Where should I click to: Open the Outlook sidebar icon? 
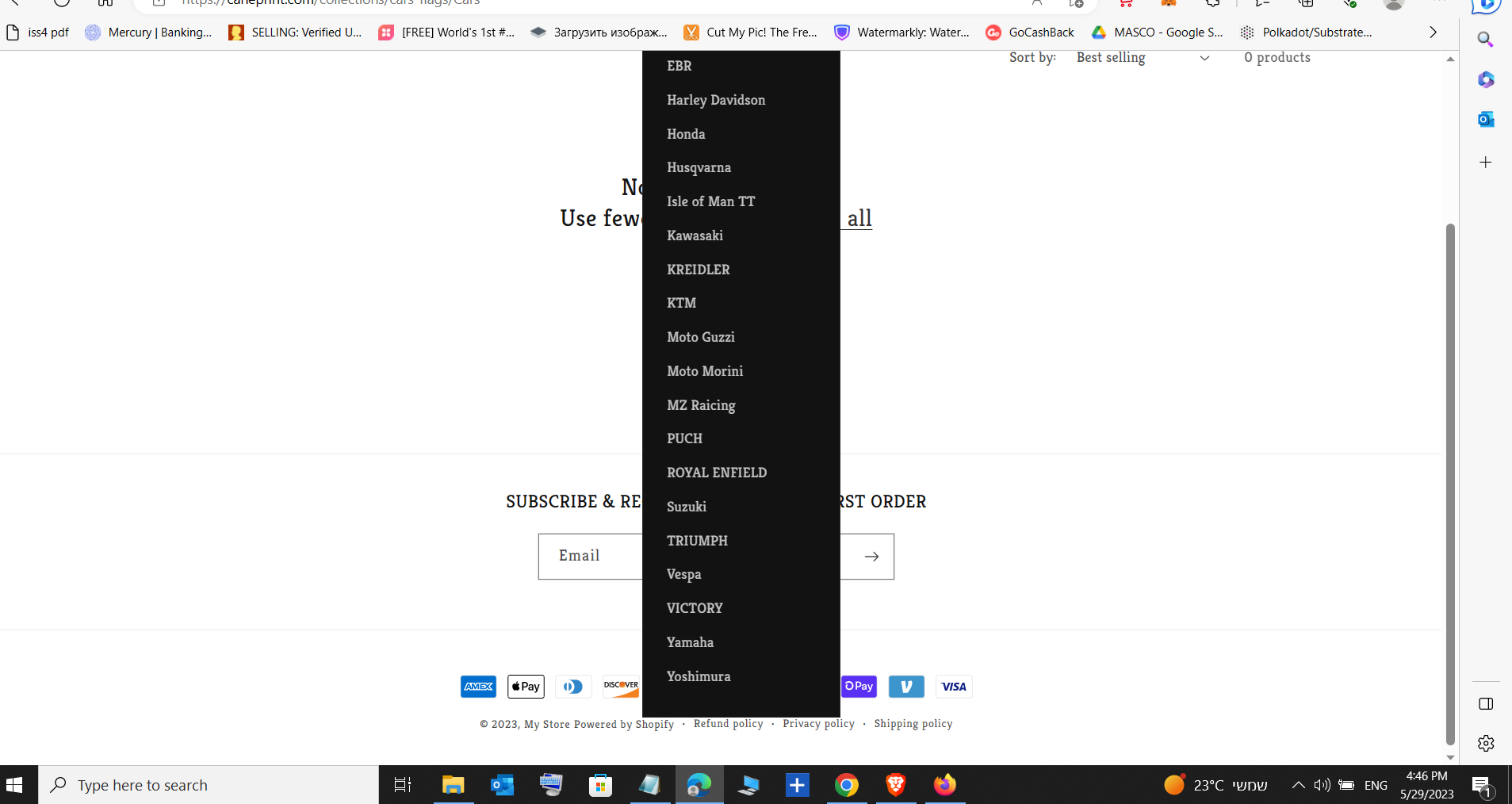tap(1485, 119)
